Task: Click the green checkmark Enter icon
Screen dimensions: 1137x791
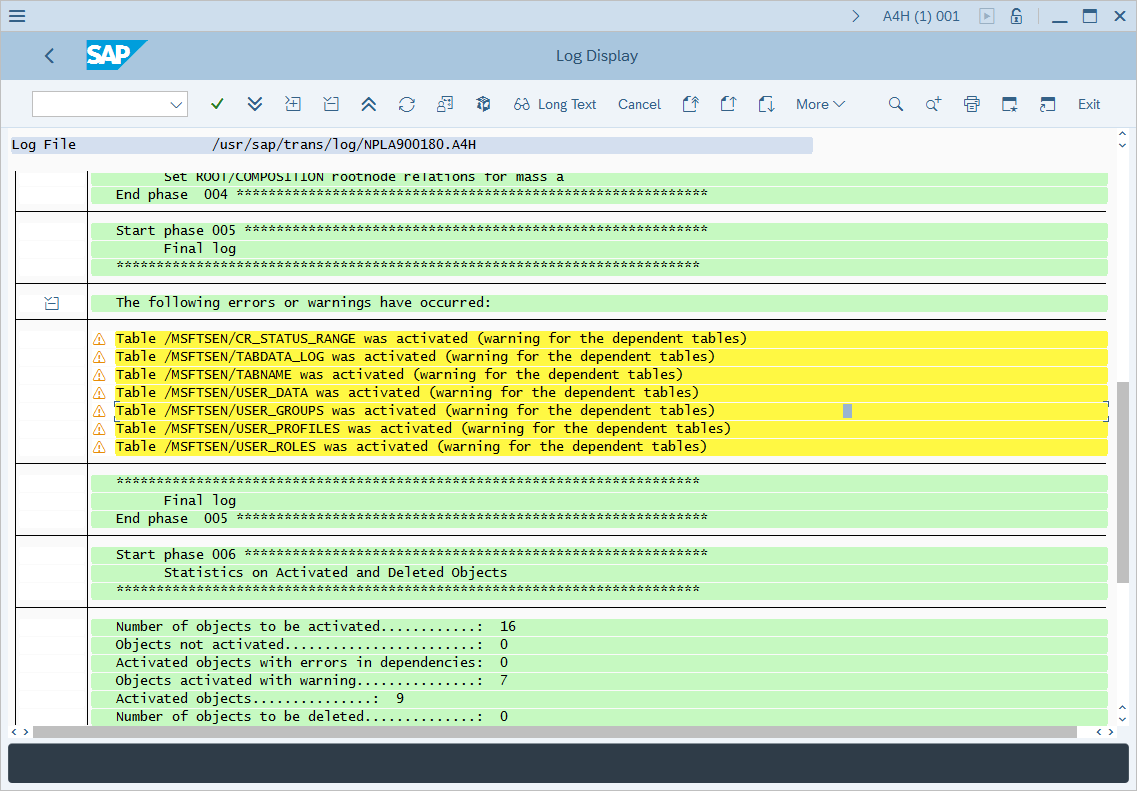Action: click(x=217, y=104)
